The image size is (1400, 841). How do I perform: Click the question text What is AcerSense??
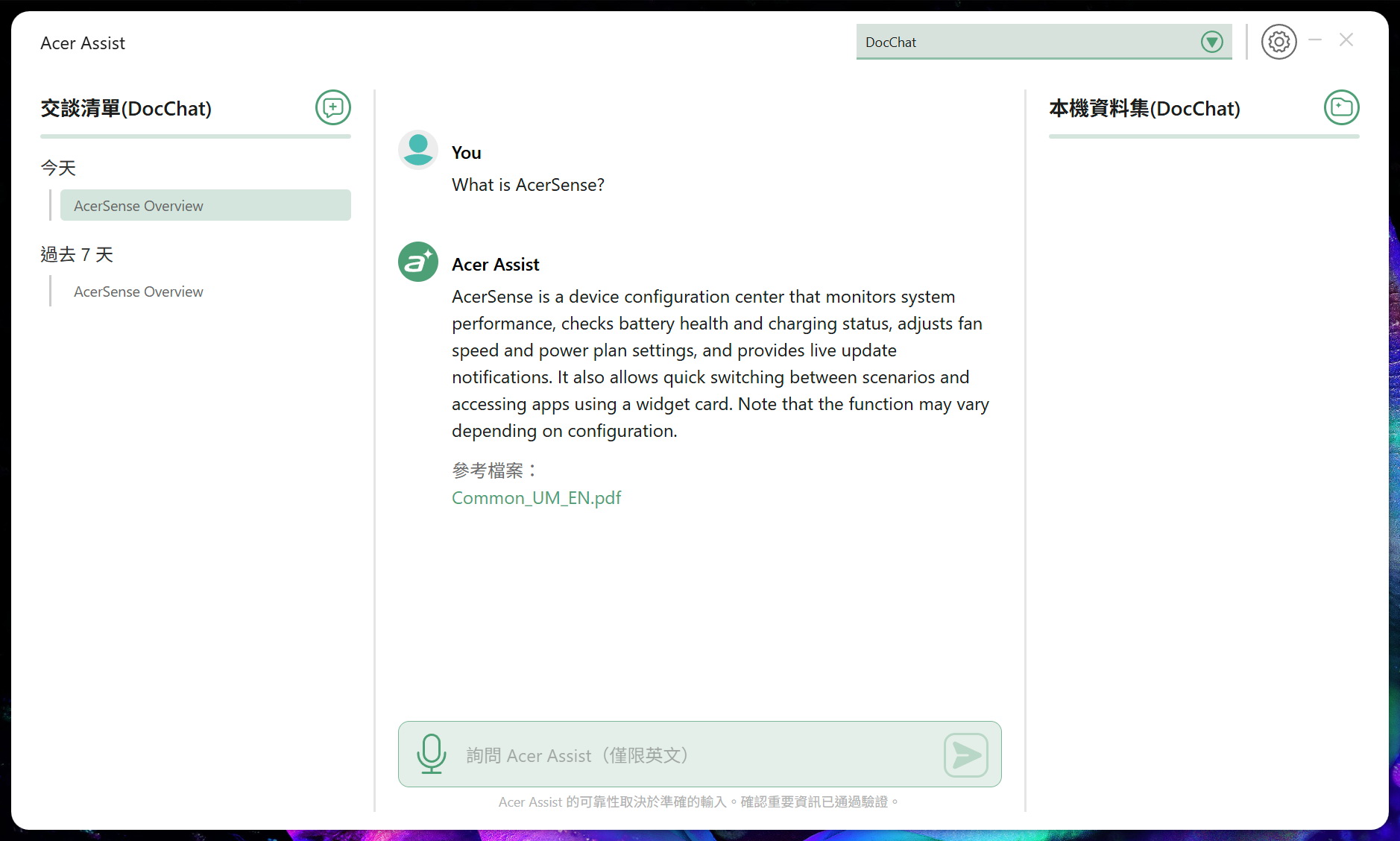point(528,185)
